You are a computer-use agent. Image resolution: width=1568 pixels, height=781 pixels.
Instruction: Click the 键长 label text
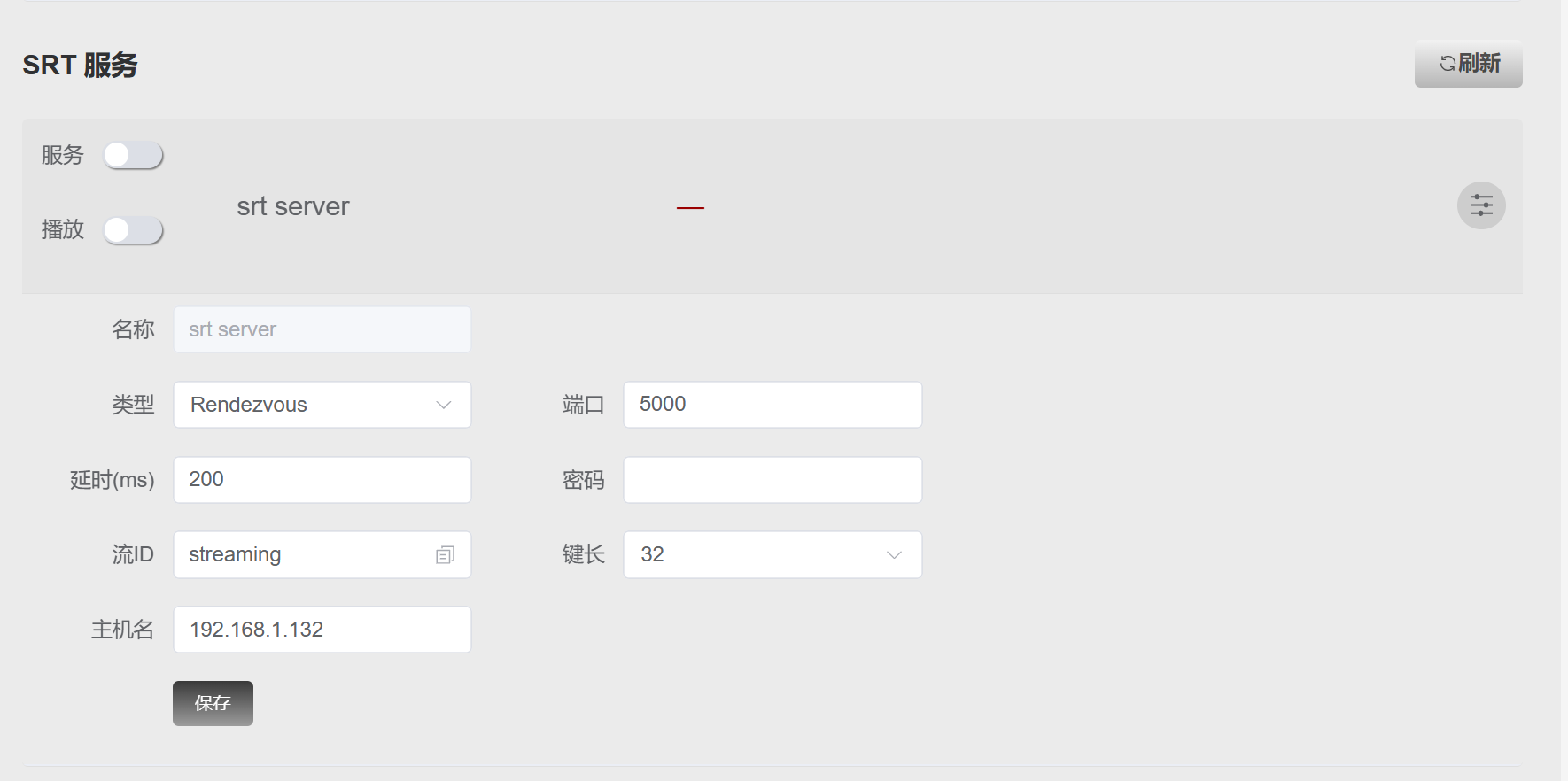pos(583,554)
